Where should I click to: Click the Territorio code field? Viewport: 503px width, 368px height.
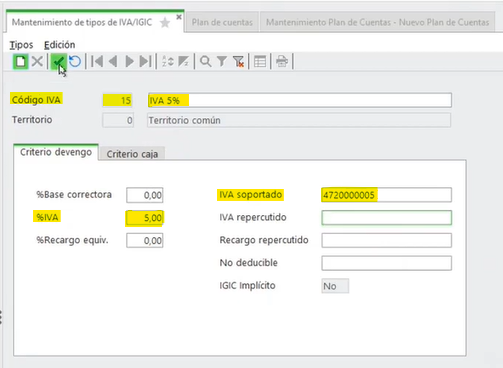[118, 120]
